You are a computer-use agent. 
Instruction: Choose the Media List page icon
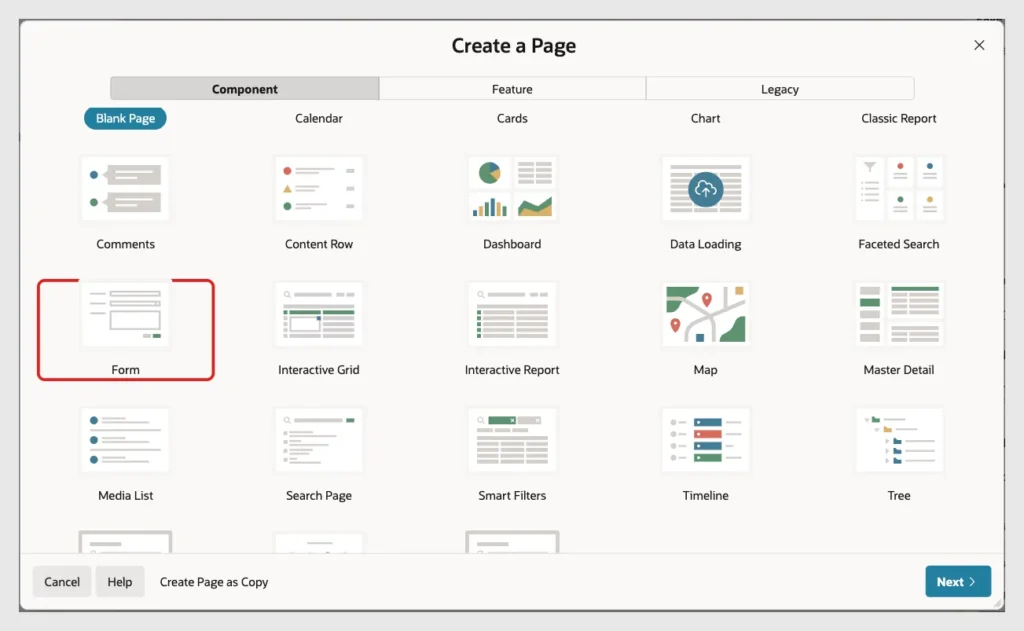125,440
